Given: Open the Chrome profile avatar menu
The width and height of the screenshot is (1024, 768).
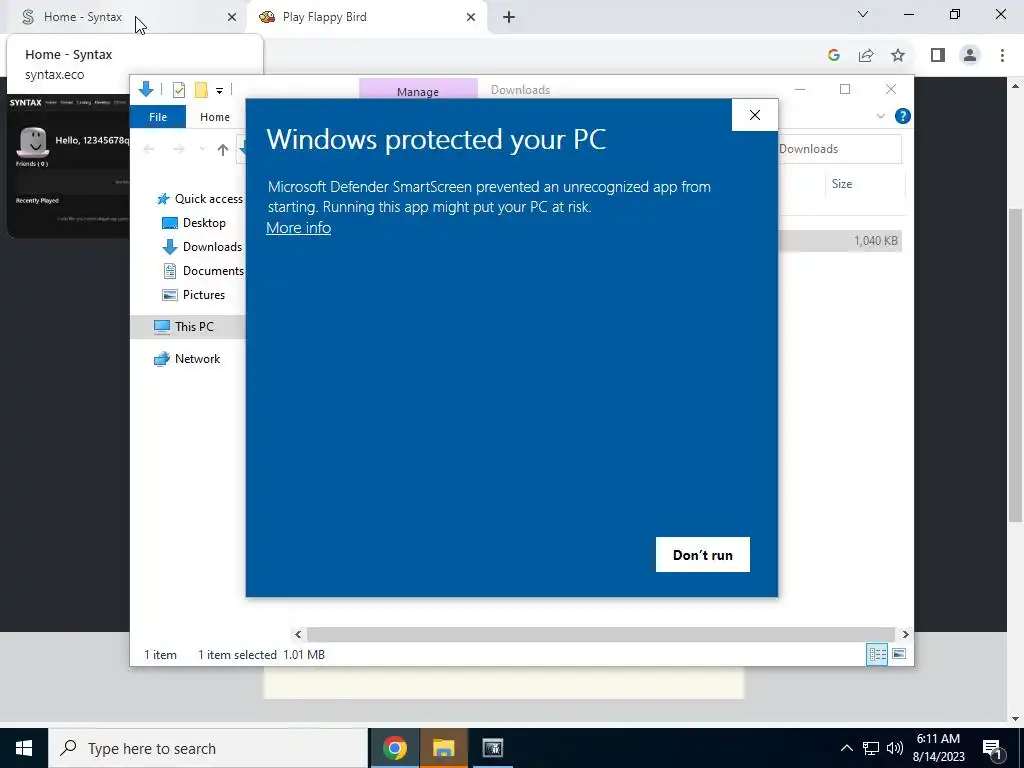Looking at the screenshot, I should pos(970,56).
